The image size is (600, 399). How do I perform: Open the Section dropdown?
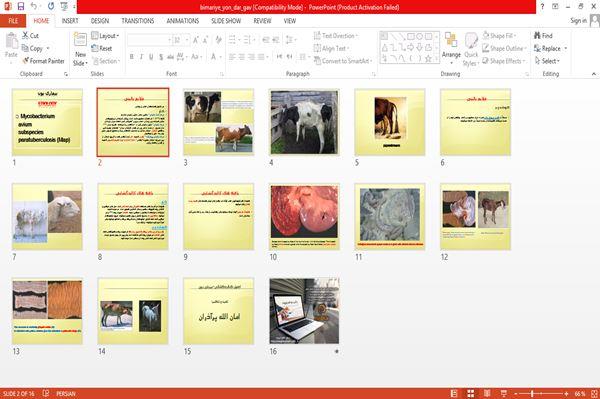coord(106,61)
